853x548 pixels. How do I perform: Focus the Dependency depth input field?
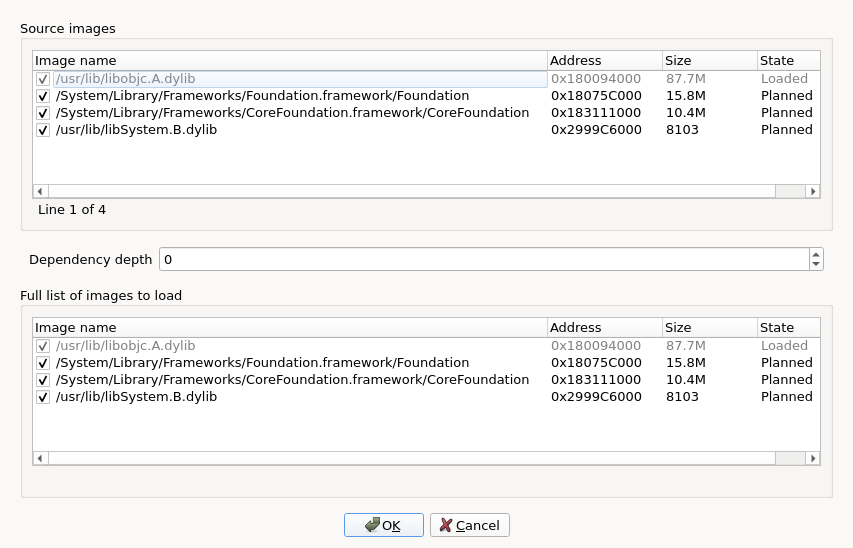click(484, 259)
